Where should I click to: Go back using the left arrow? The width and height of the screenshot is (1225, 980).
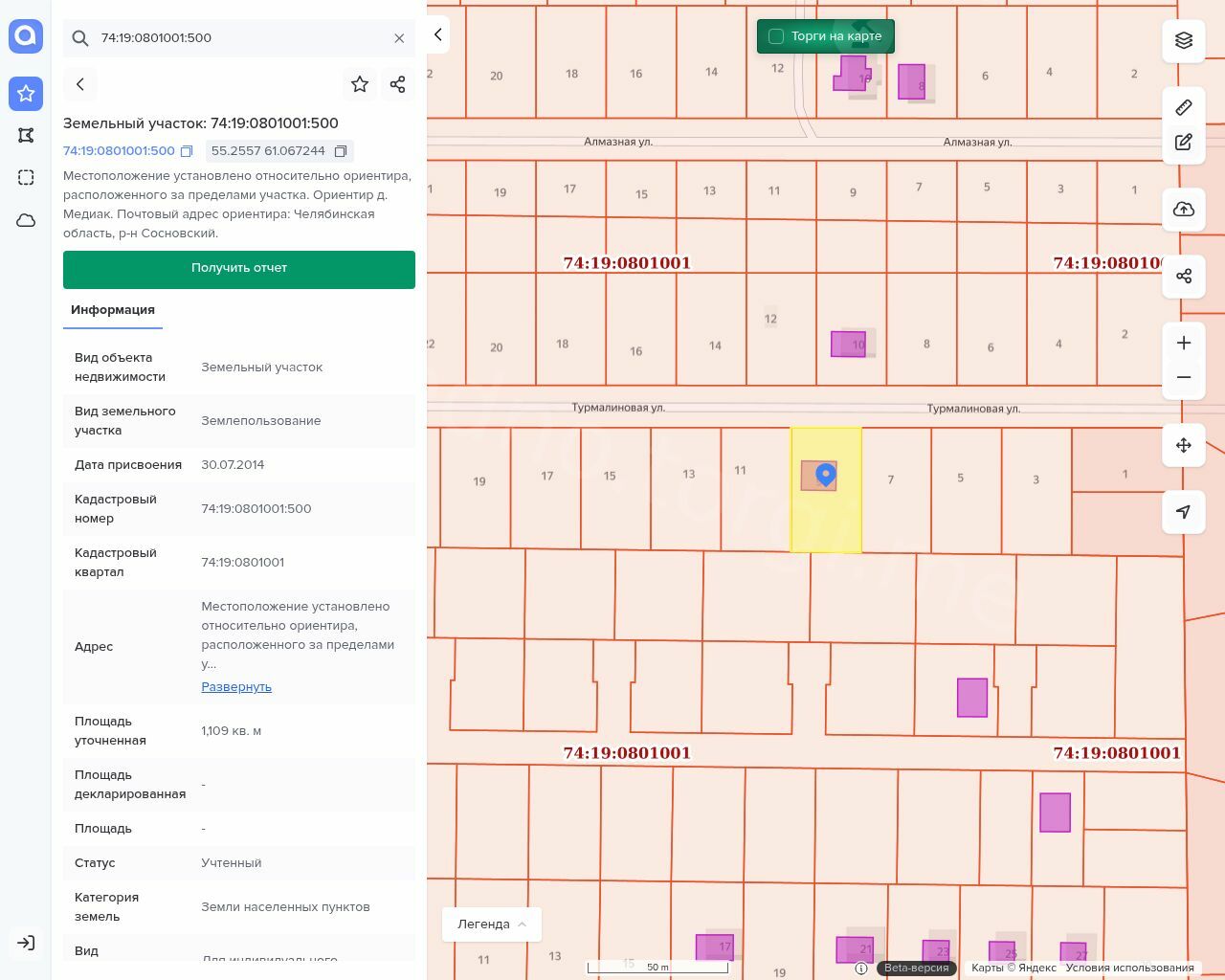[80, 84]
